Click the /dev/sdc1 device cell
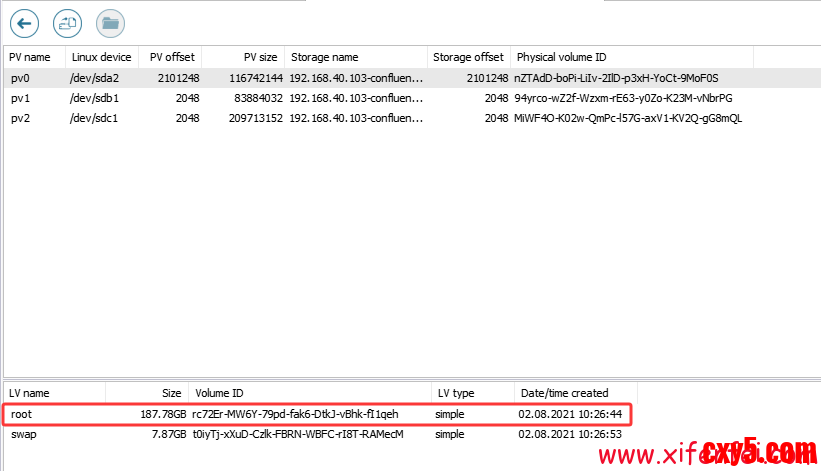 (x=94, y=118)
